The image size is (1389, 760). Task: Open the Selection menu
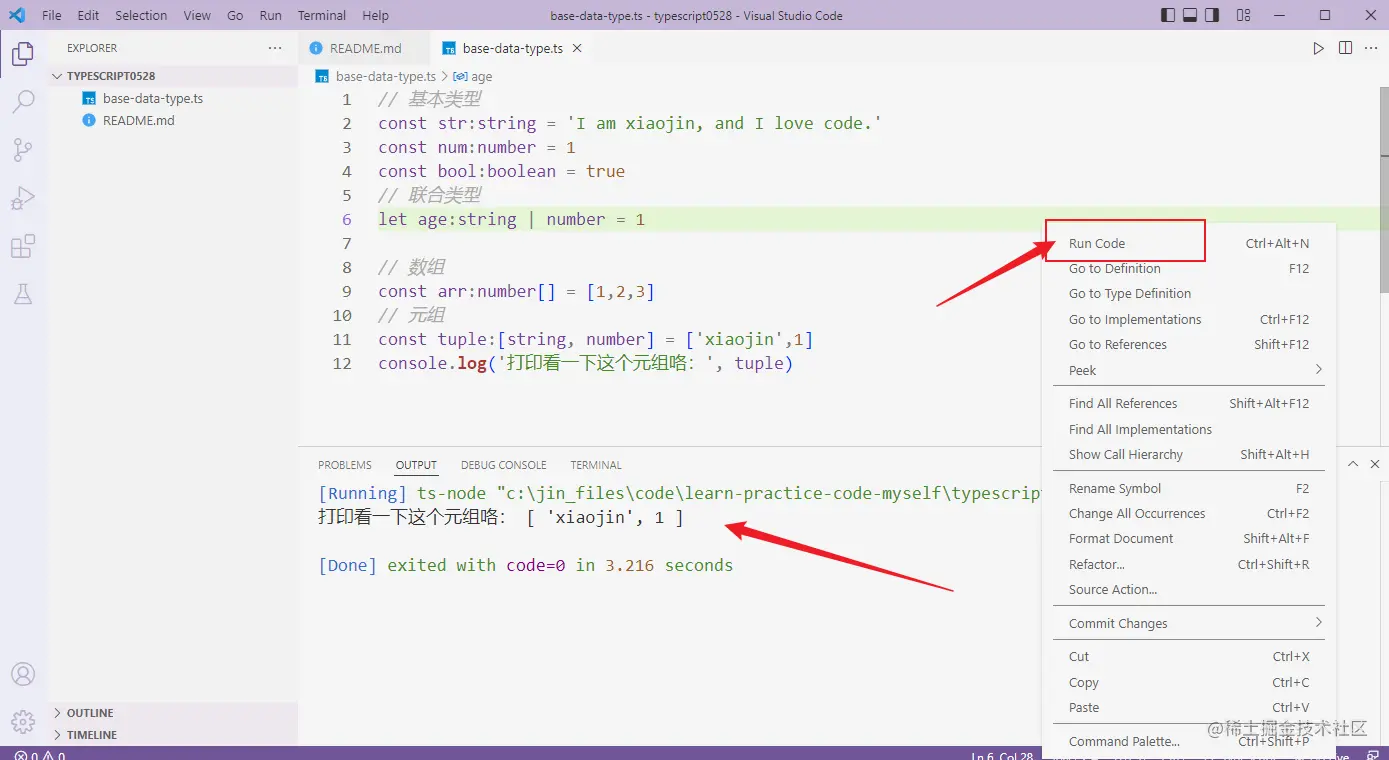[x=141, y=15]
